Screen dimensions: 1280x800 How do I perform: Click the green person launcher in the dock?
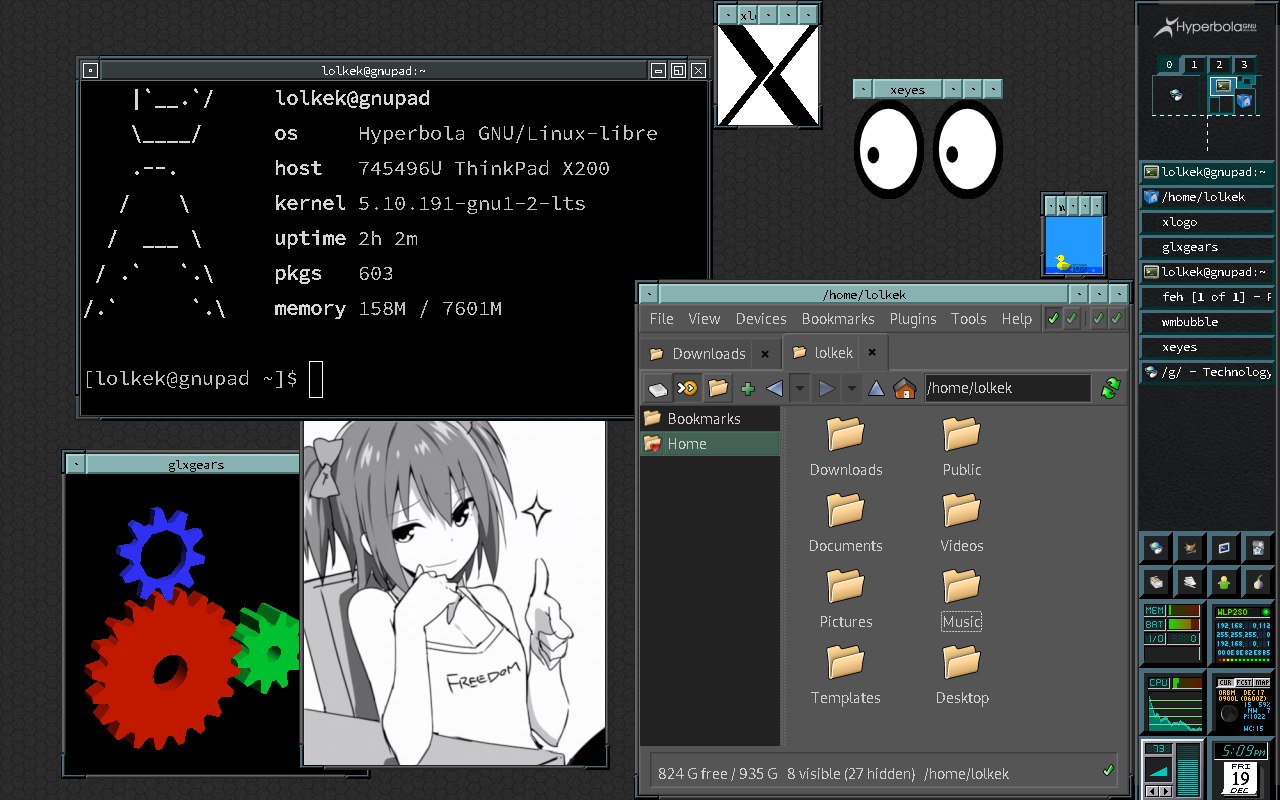pos(1224,581)
